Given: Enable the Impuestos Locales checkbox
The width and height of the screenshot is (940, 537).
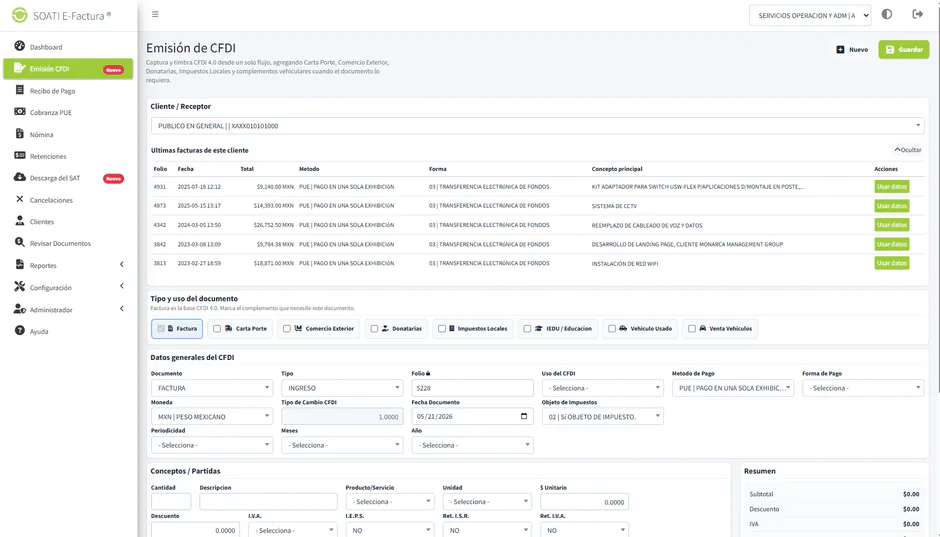Looking at the screenshot, I should (442, 328).
